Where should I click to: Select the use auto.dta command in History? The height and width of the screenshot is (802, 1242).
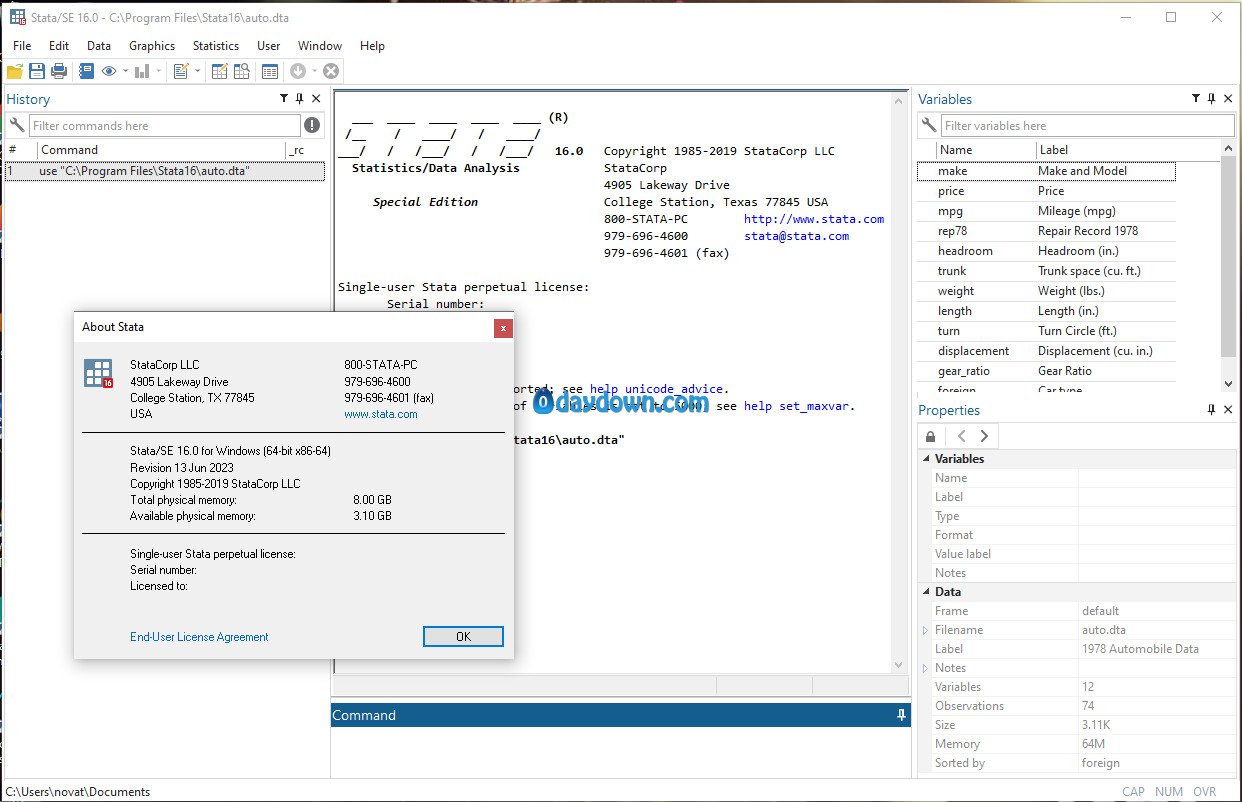(x=165, y=171)
